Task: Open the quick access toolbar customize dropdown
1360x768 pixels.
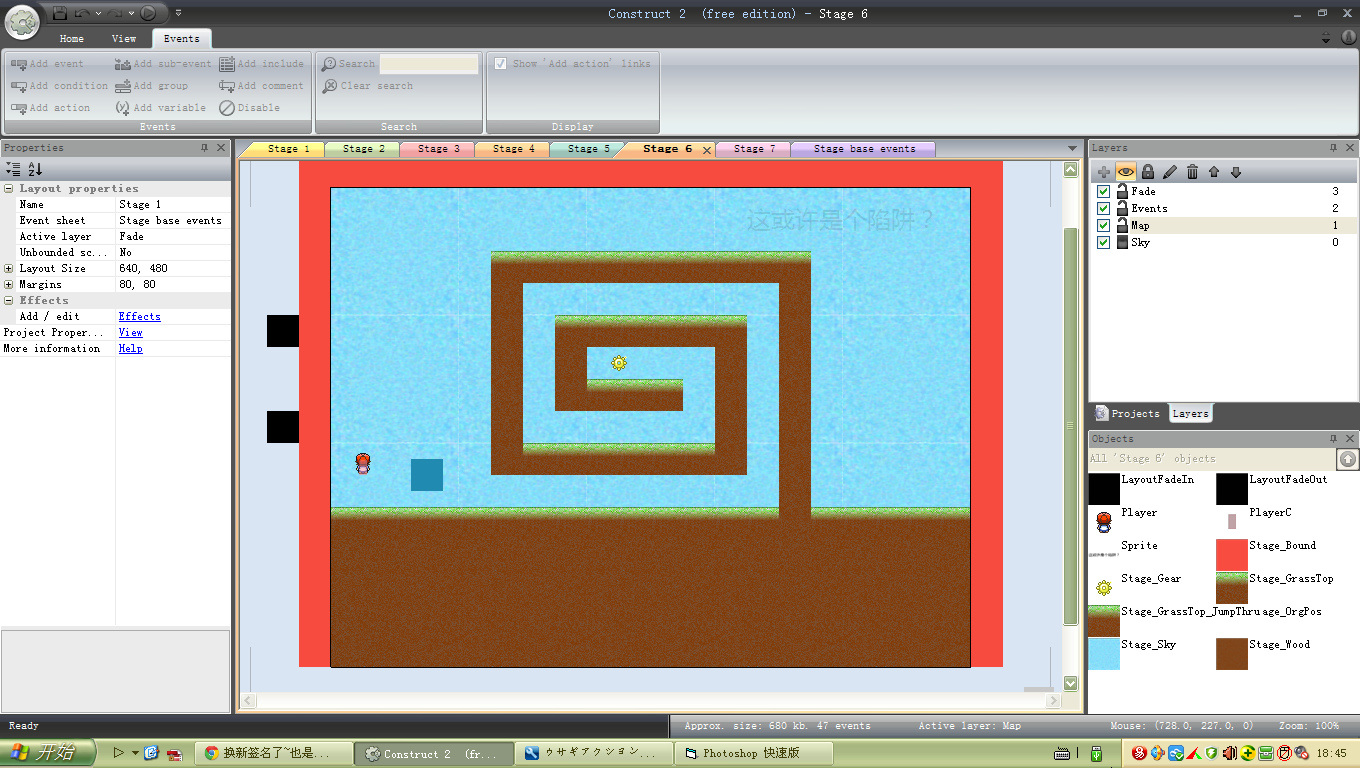Action: pyautogui.click(x=178, y=13)
